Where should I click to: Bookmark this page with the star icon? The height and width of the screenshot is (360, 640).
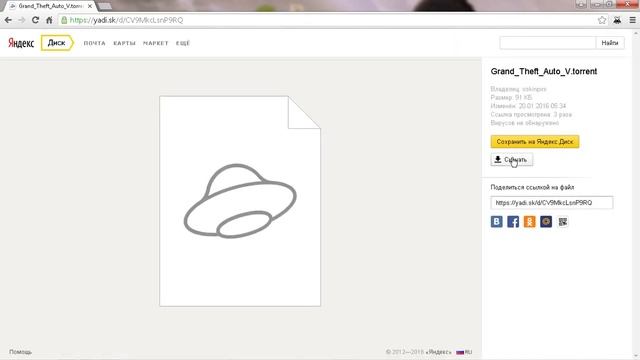[602, 20]
